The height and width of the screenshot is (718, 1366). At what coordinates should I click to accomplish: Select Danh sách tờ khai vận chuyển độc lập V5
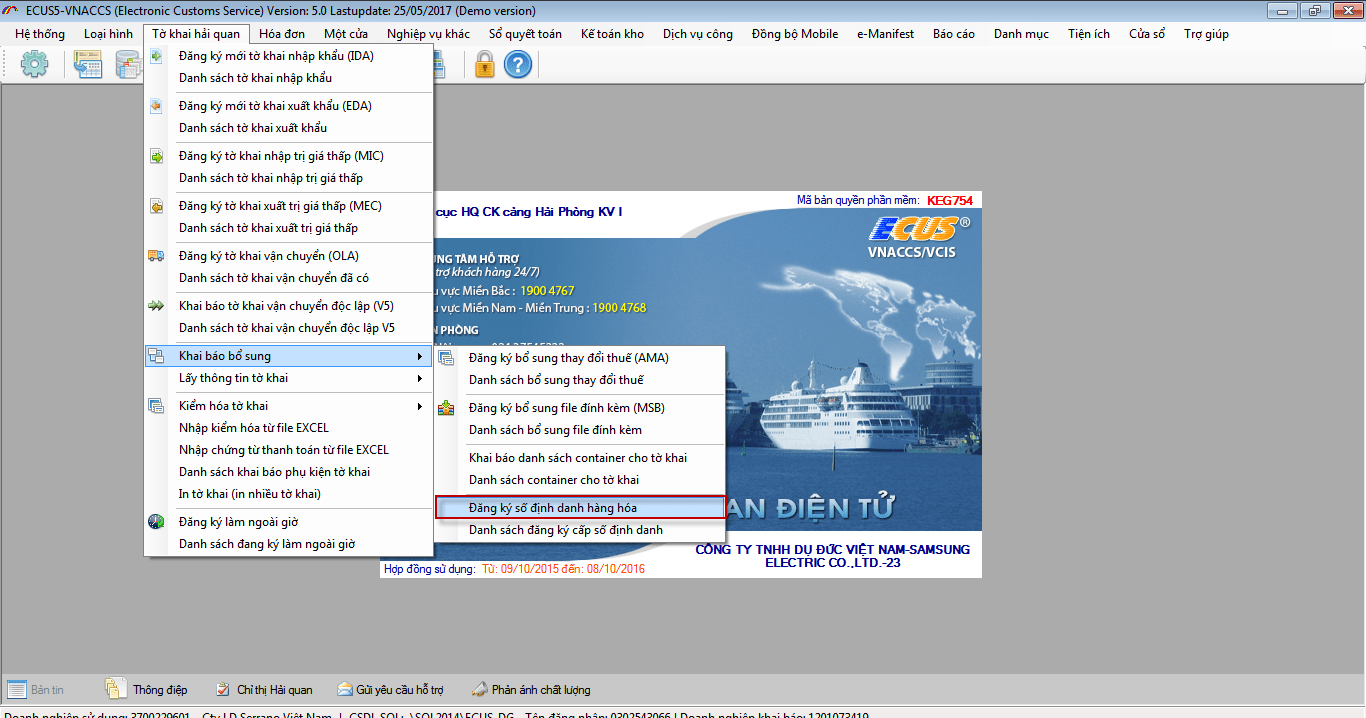tap(289, 328)
